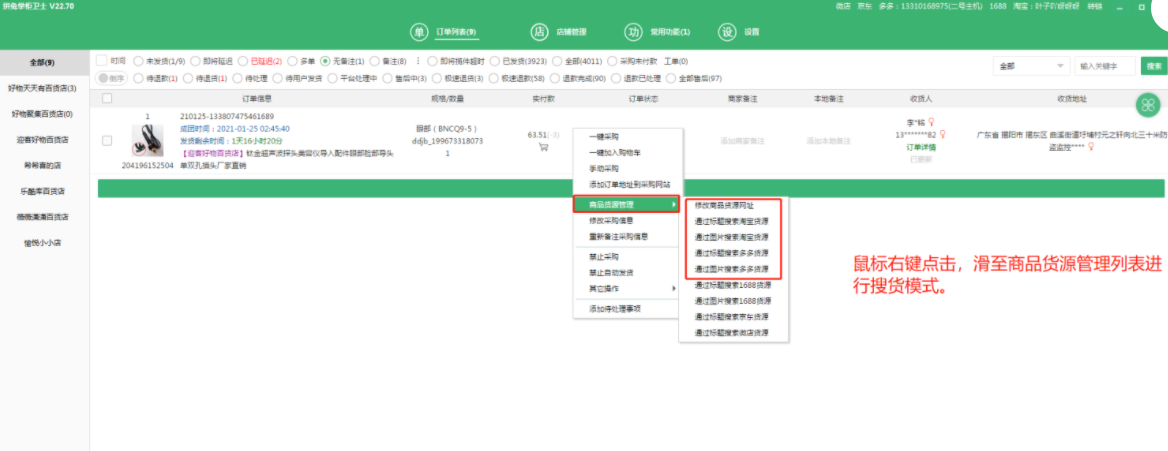
Task: Select 通过图片搜索1688货源 in submenu
Action: [733, 301]
